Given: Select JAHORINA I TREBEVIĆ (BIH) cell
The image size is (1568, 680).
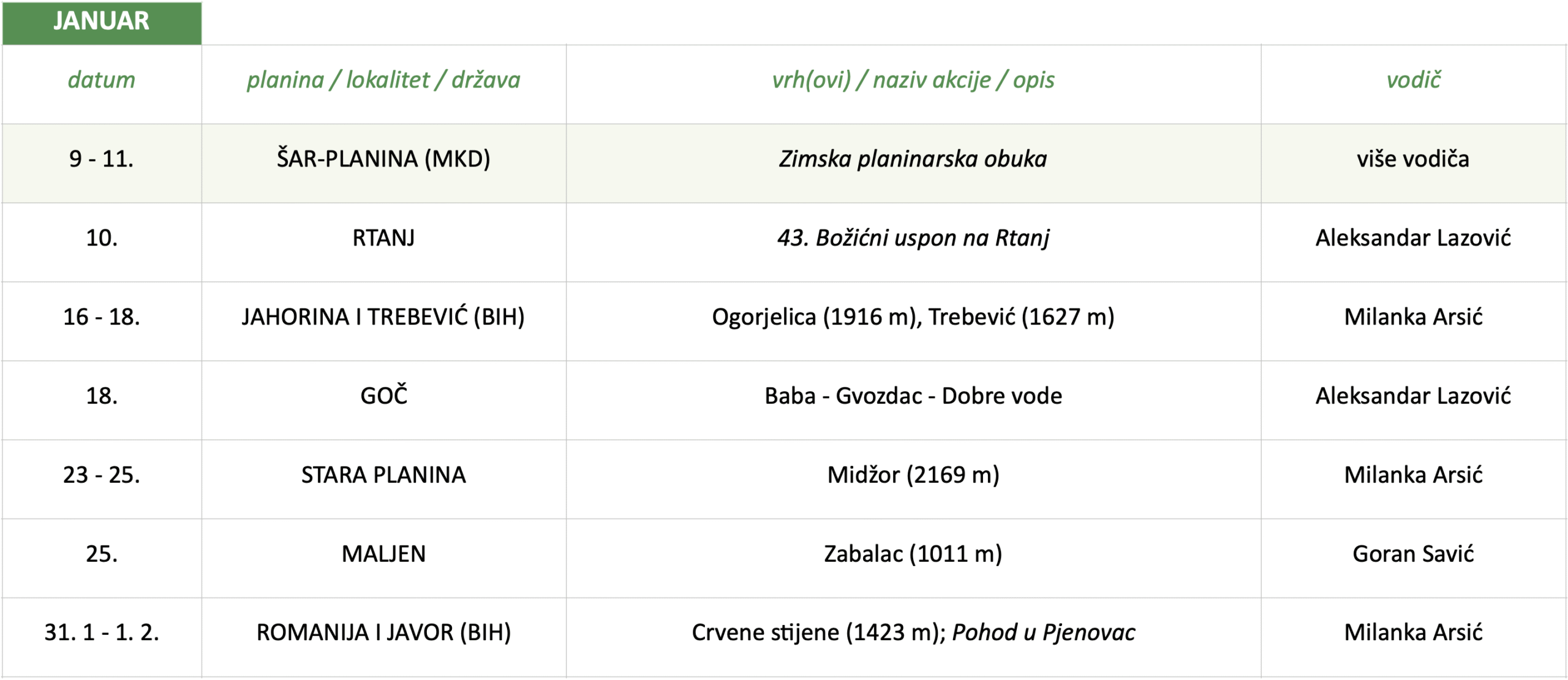Looking at the screenshot, I should [x=383, y=317].
